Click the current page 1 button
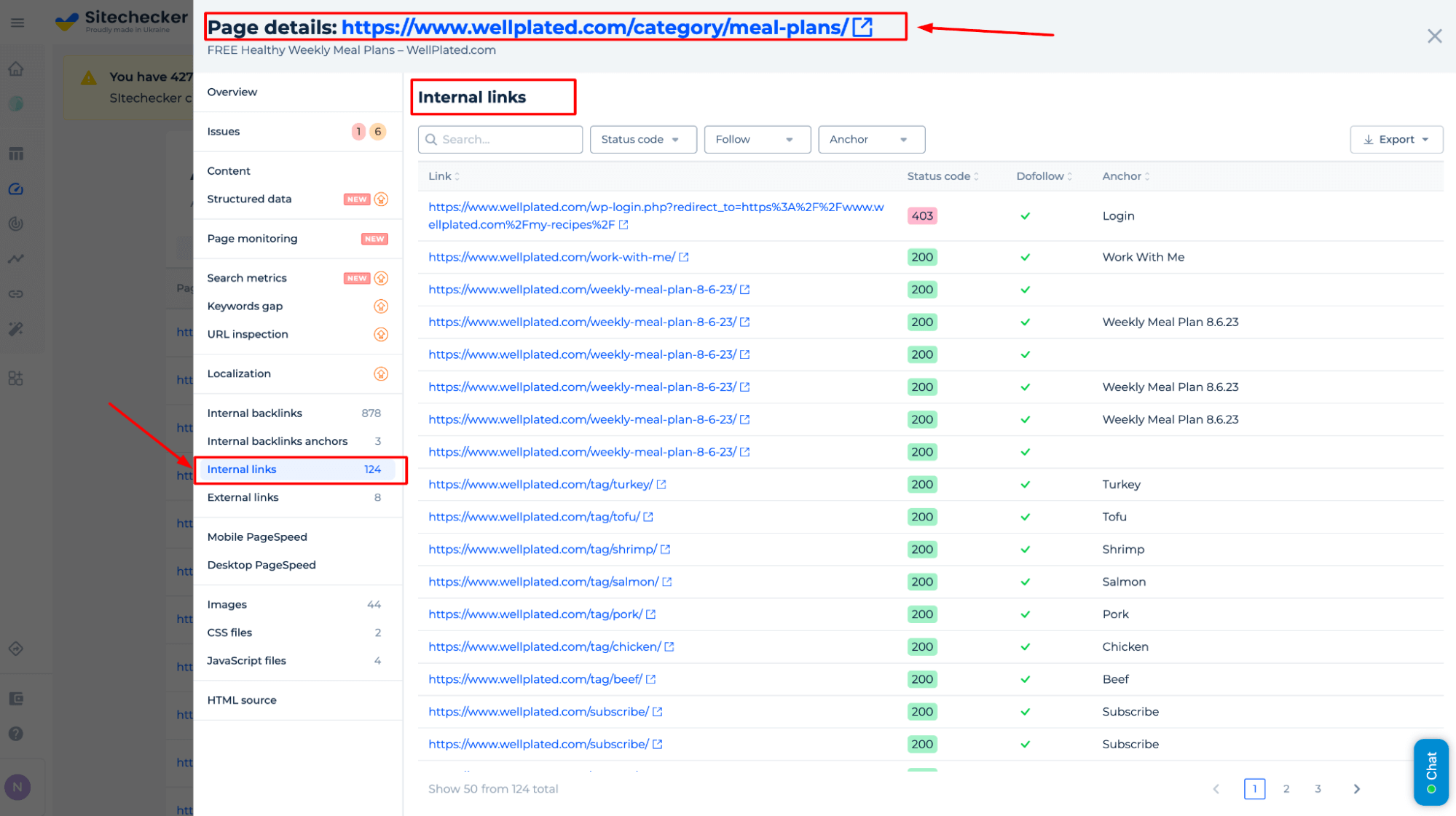Screen dimensions: 1456x816 pyautogui.click(x=1254, y=789)
